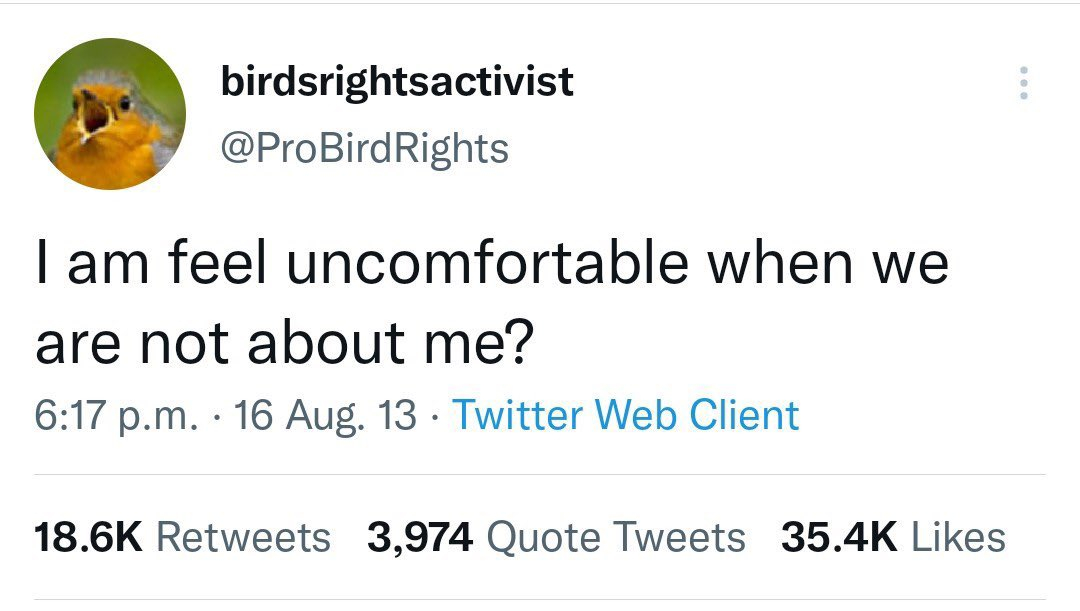Click the robin bird profile picture

110,114
